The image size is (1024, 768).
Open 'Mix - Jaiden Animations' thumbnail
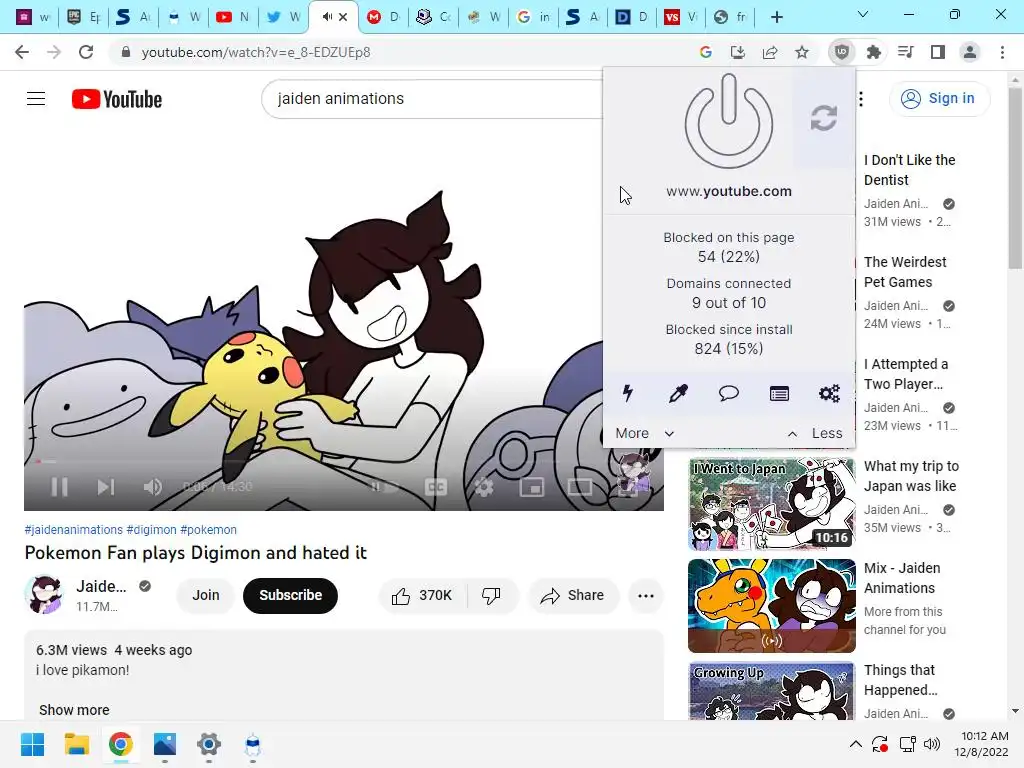tap(771, 605)
